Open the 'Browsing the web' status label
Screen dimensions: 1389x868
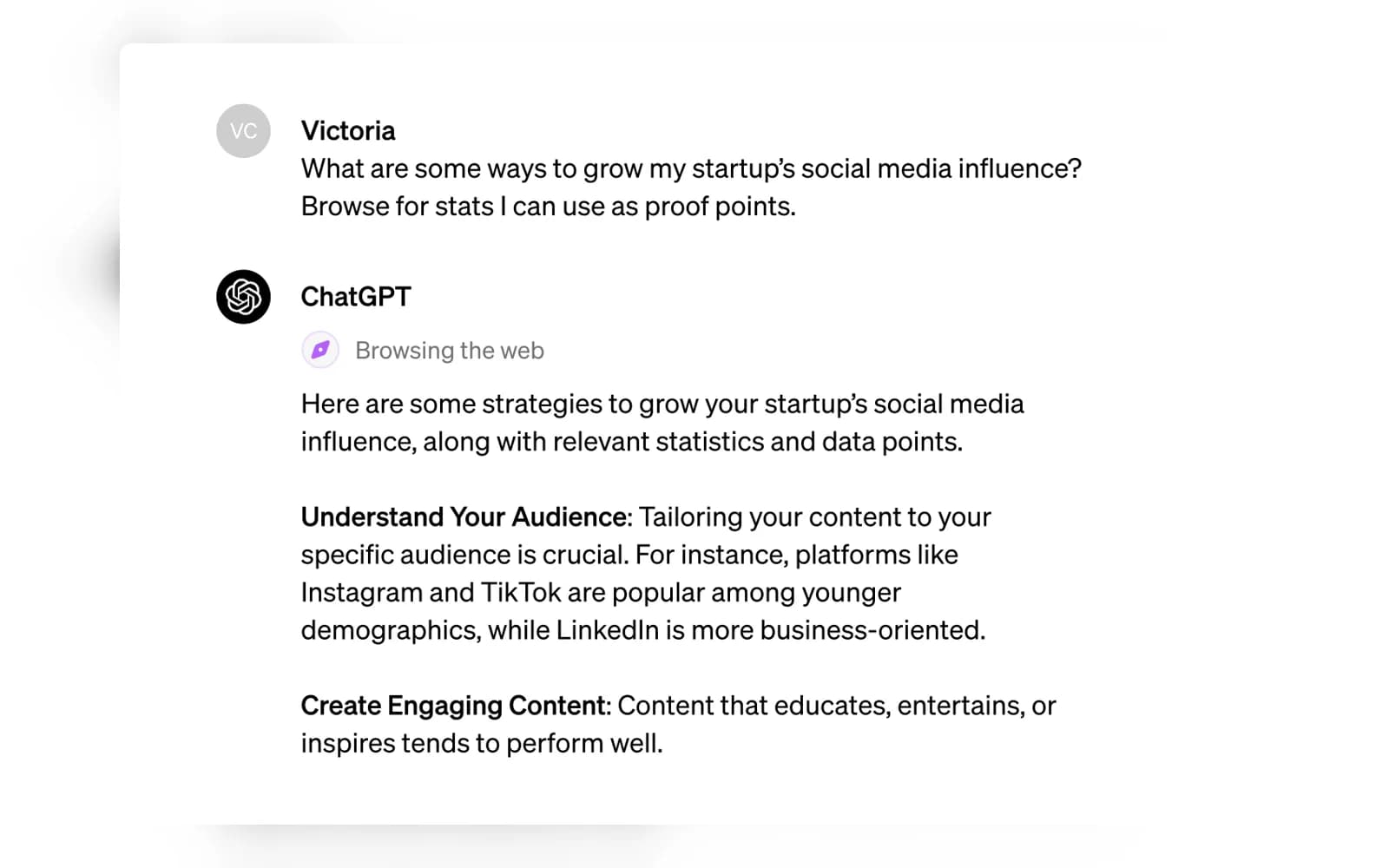pos(450,351)
